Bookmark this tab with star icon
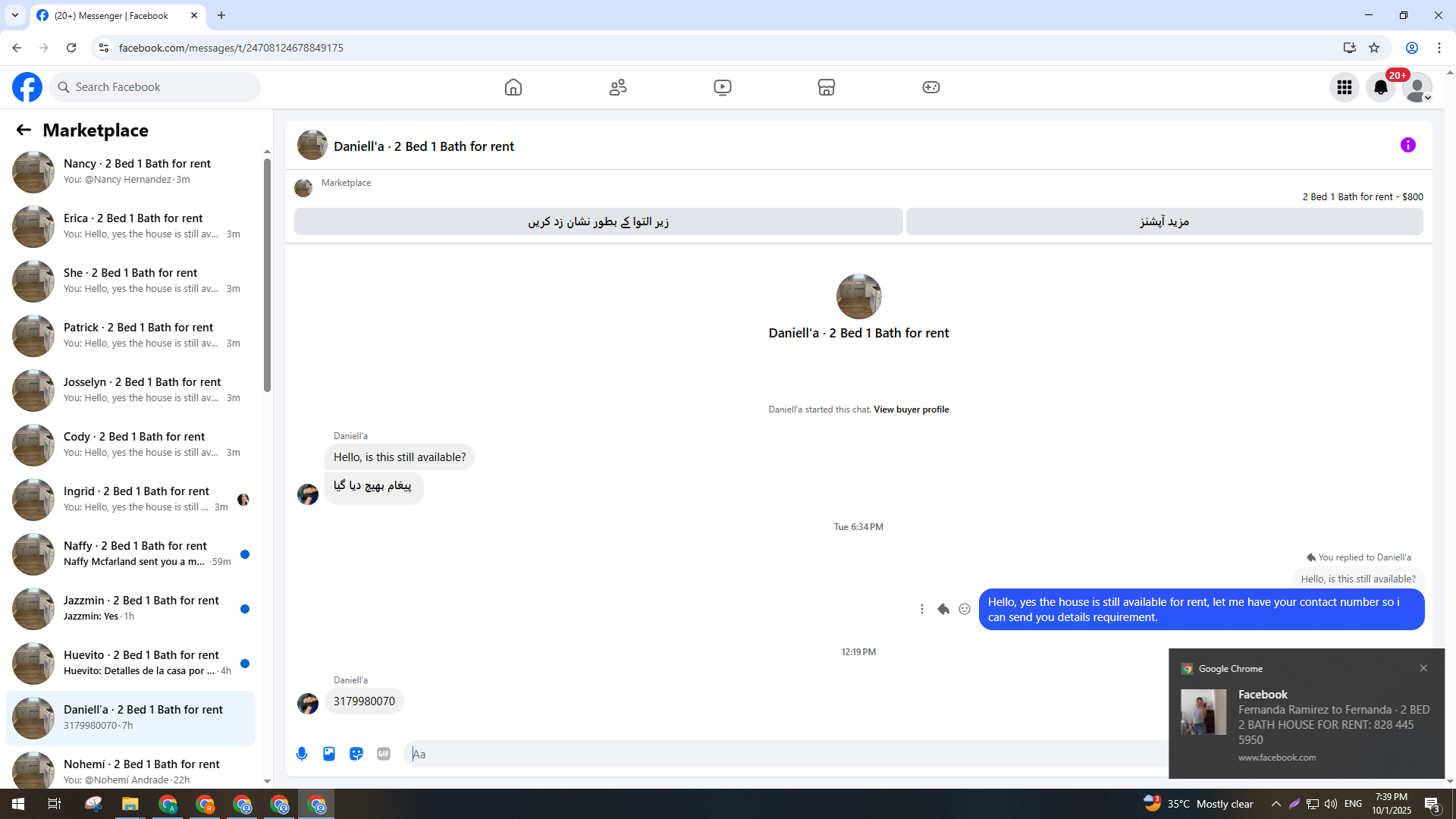The height and width of the screenshot is (819, 1456). (x=1374, y=48)
